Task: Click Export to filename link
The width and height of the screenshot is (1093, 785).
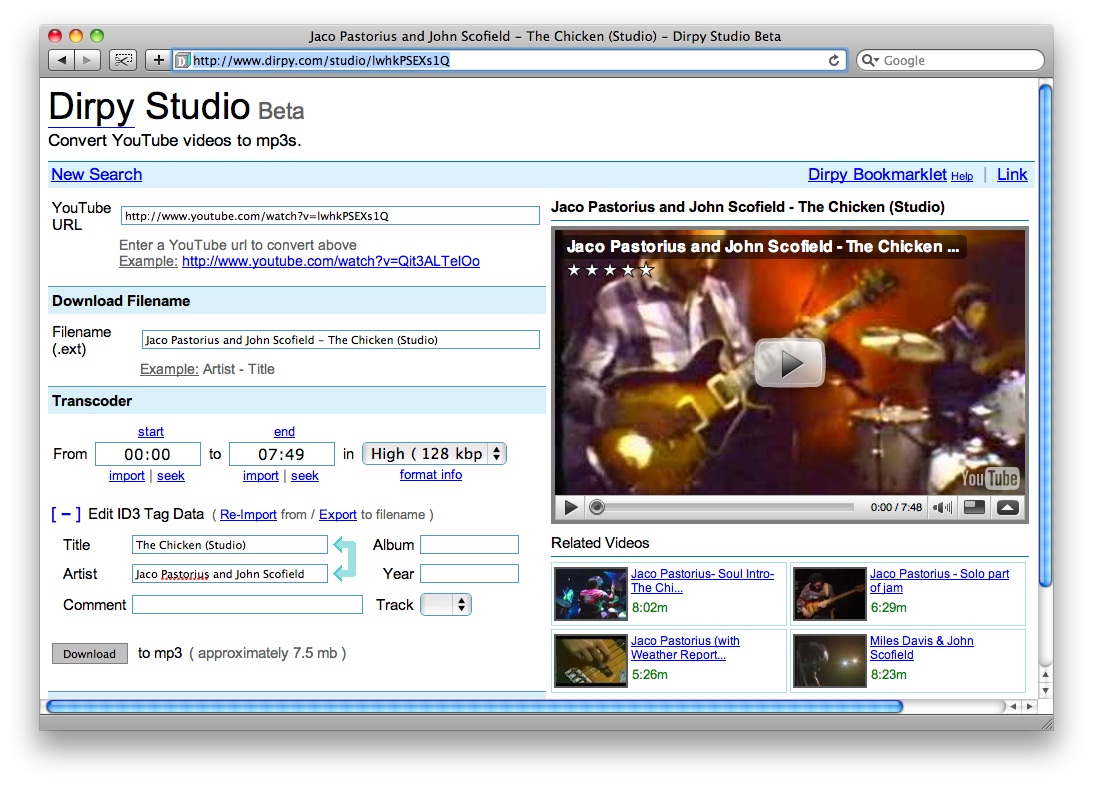Action: pyautogui.click(x=337, y=515)
